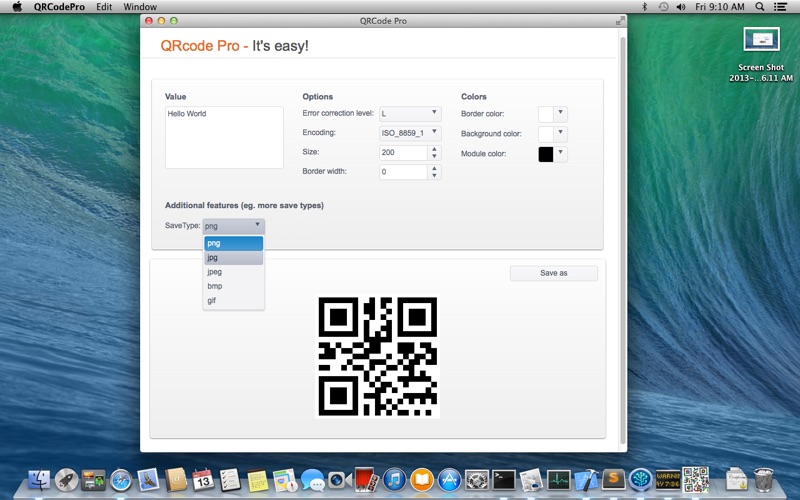The image size is (800, 500).
Task: Click Bluetooth icon in menu bar
Action: 644,7
